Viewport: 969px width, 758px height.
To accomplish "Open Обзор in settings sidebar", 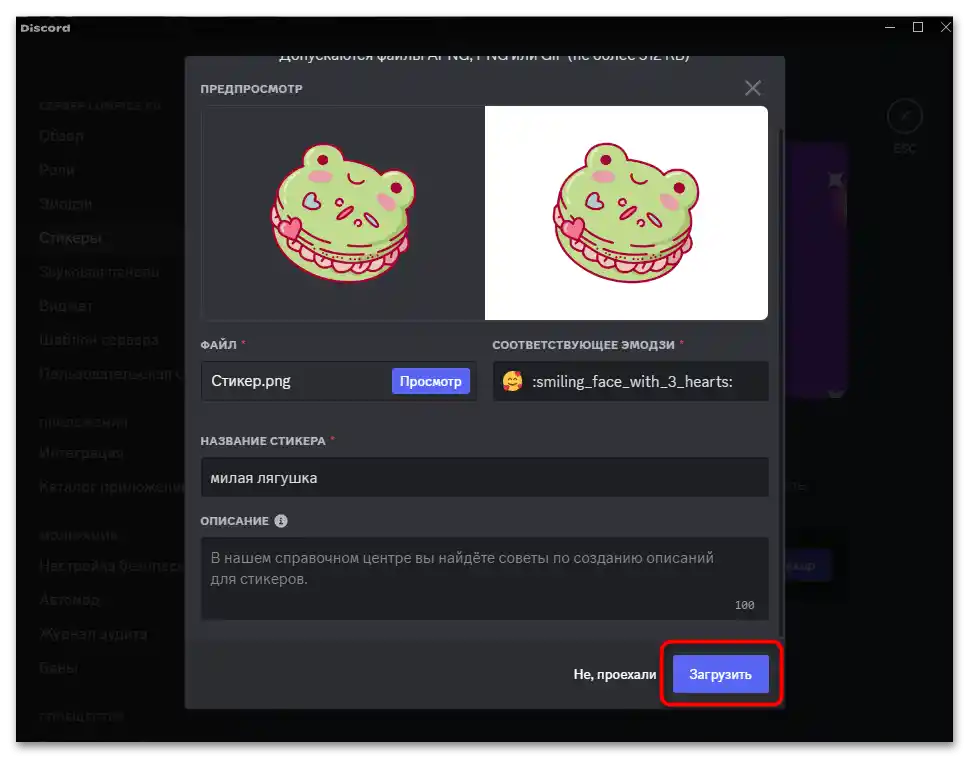I will 61,136.
